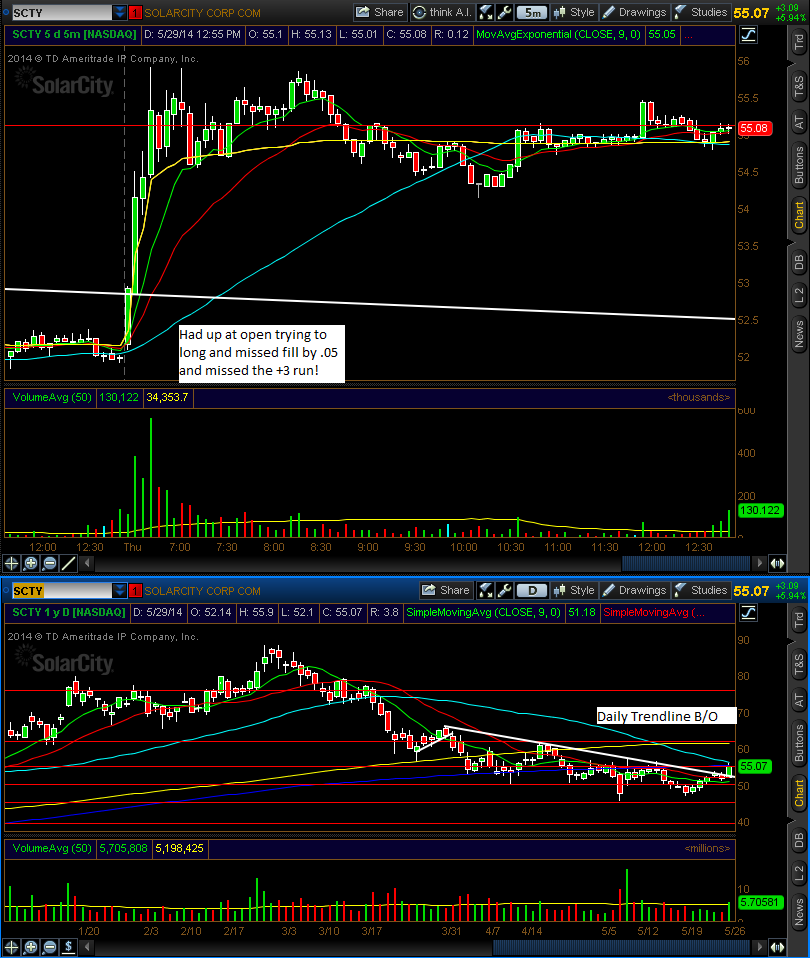The image size is (810, 958).
Task: Toggle the DB sidebar tab on daily chart
Action: tap(799, 841)
